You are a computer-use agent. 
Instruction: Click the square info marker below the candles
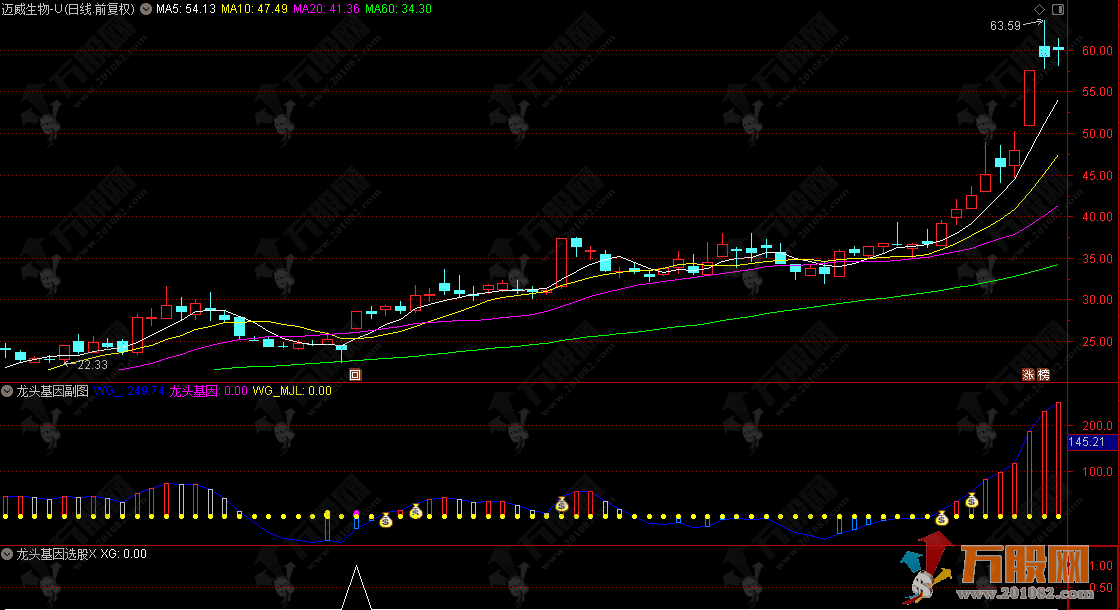[354, 375]
